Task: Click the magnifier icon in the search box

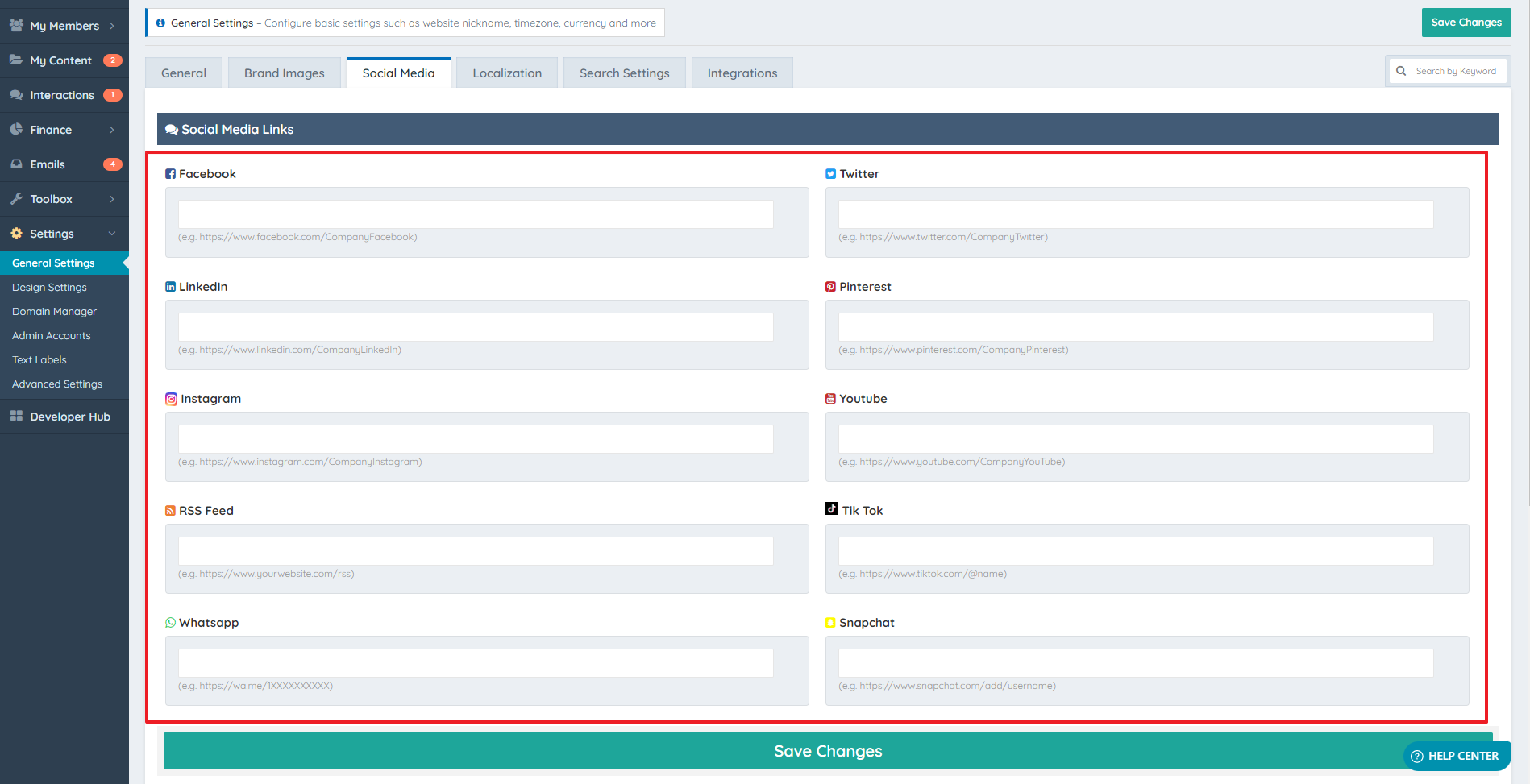Action: point(1402,71)
